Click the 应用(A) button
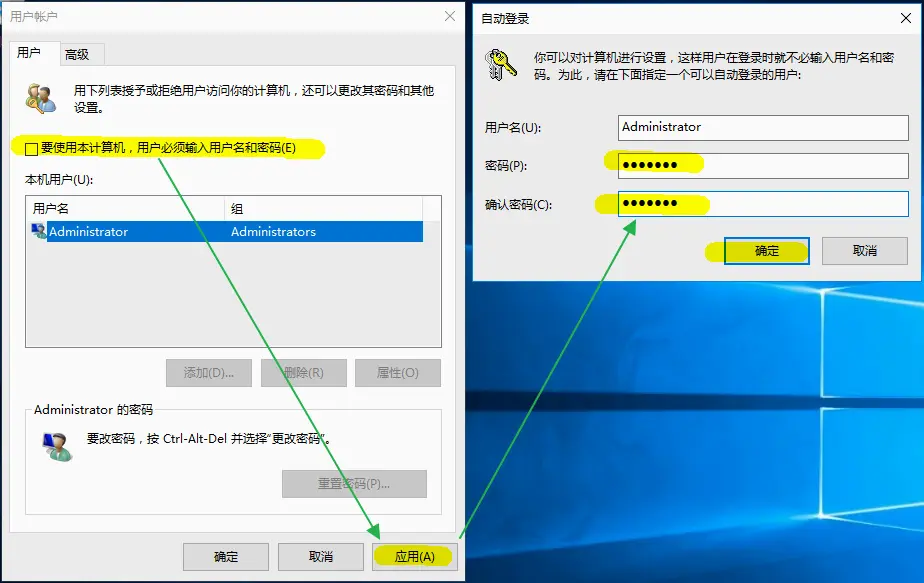This screenshot has height=583, width=924. (x=415, y=556)
